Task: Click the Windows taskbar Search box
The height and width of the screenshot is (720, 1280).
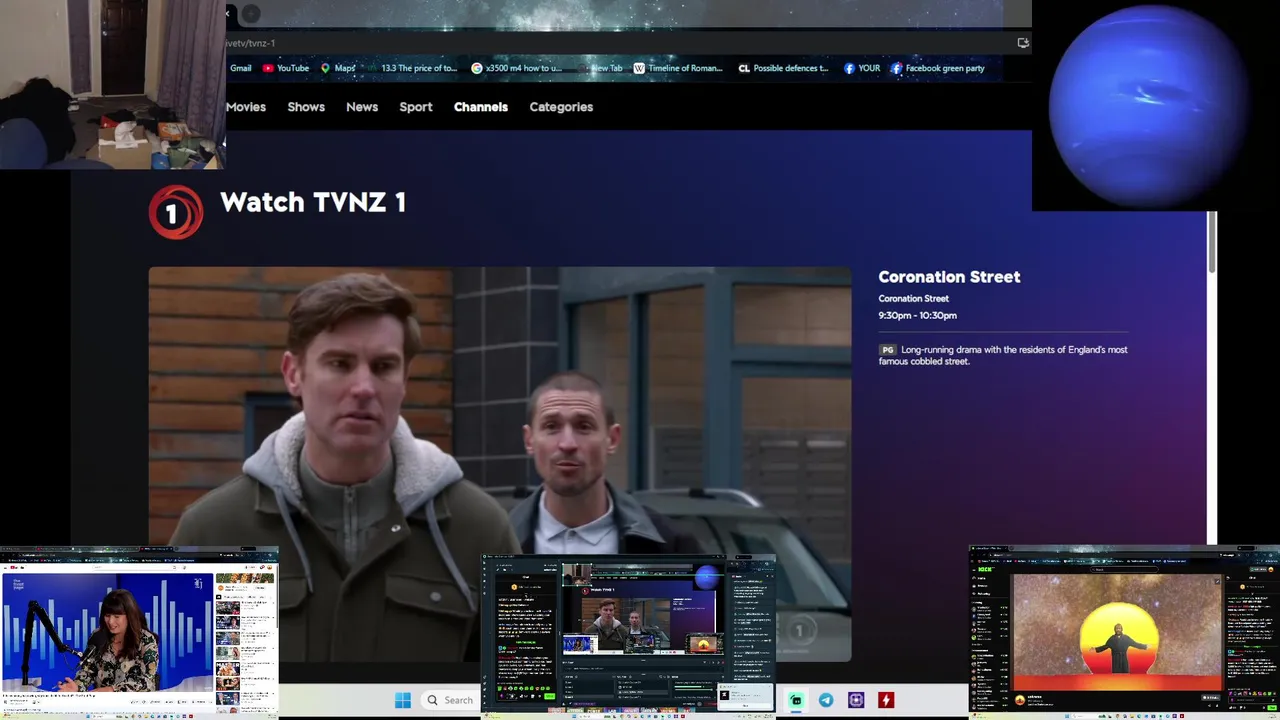Action: (x=449, y=700)
